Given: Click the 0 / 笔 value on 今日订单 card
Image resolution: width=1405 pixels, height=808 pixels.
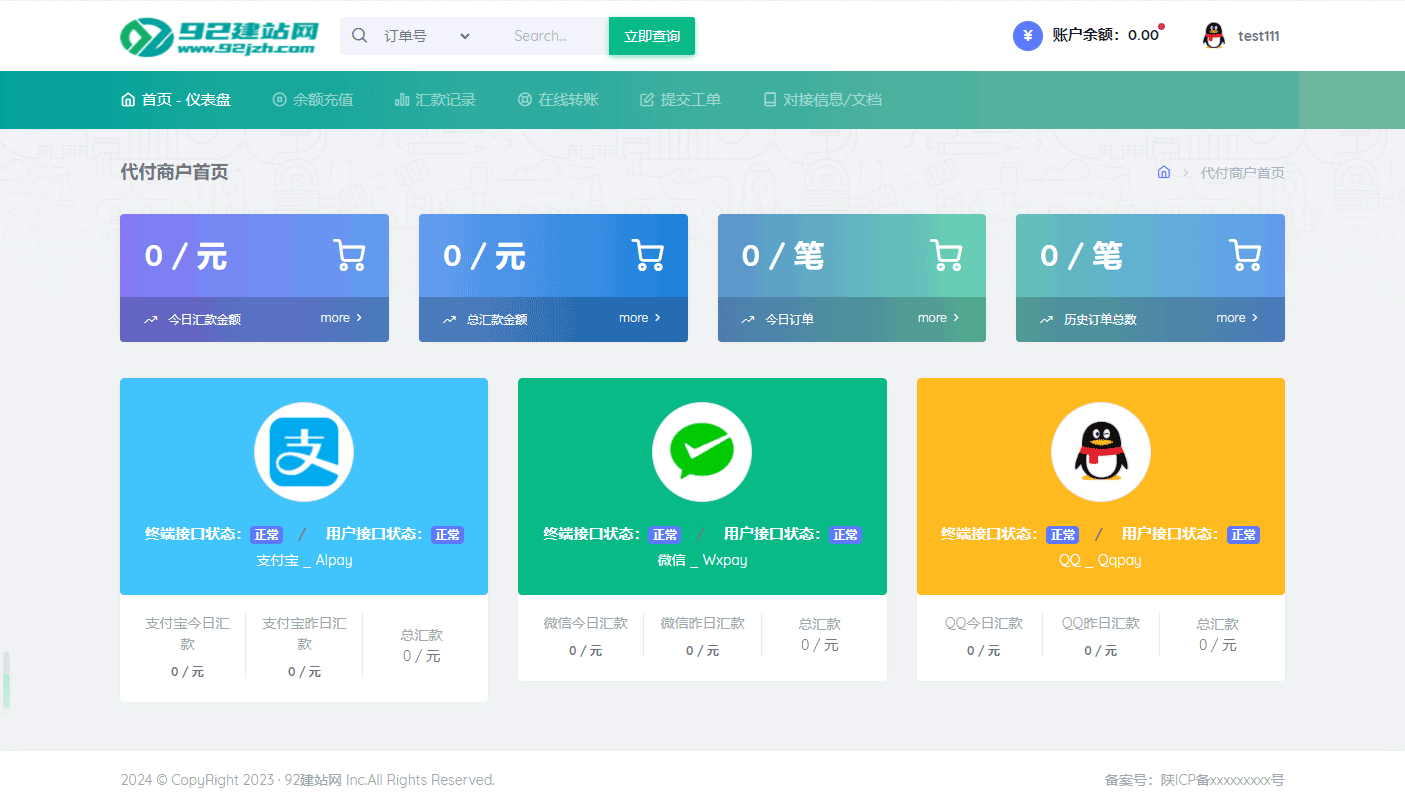Looking at the screenshot, I should pyautogui.click(x=783, y=256).
